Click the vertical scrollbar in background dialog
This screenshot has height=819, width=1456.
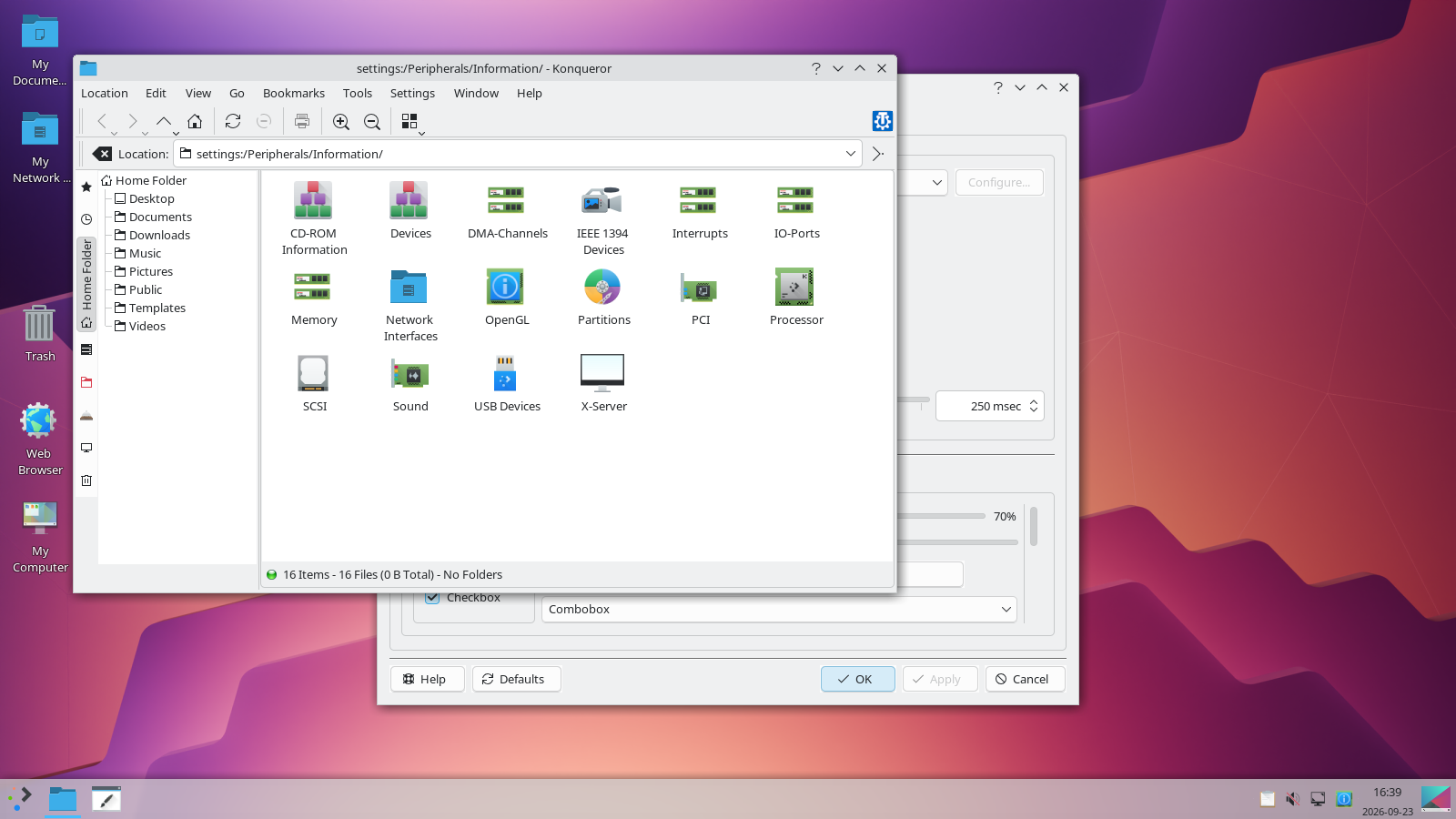pos(1034,526)
